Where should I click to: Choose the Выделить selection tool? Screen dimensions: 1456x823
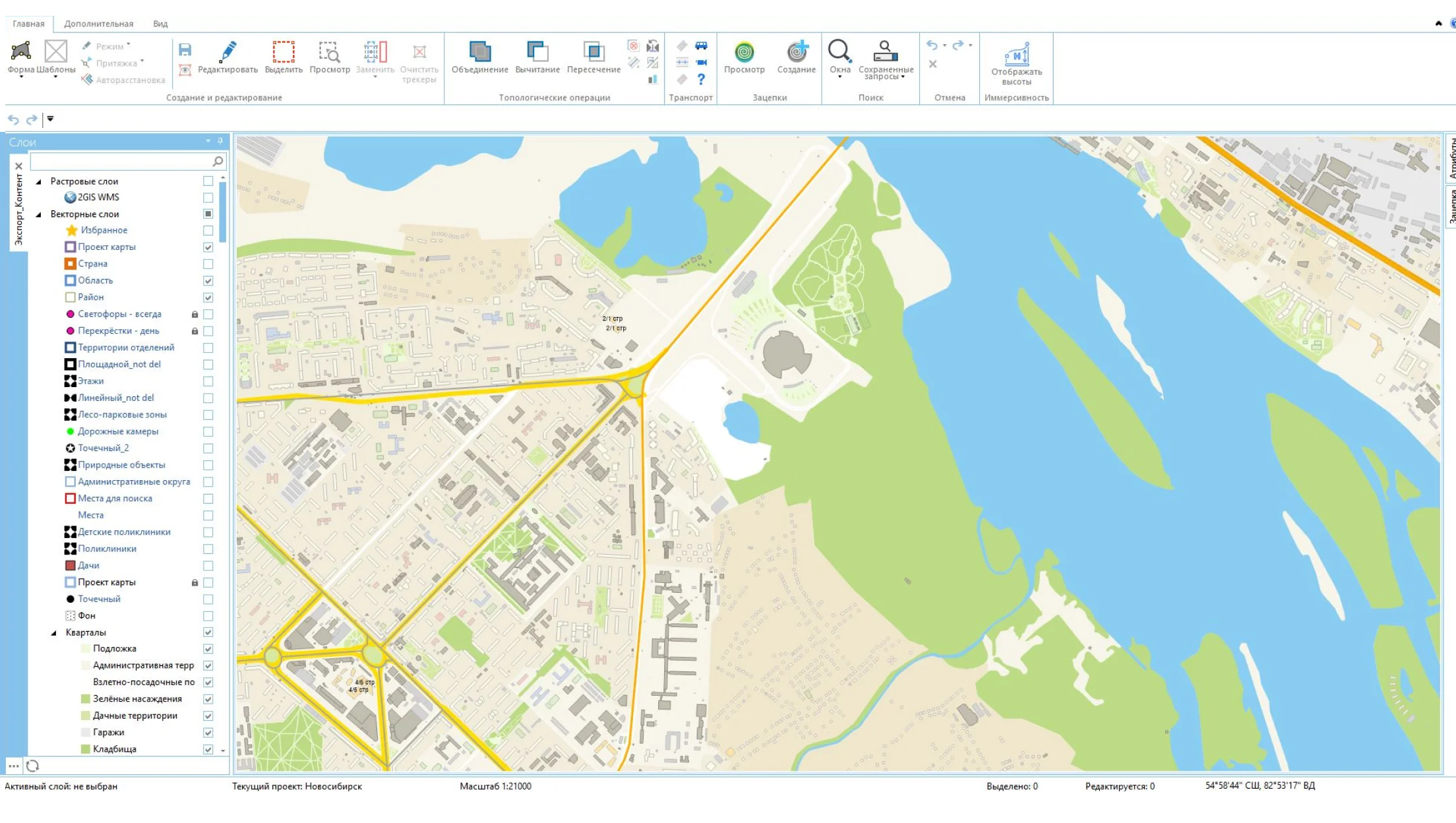point(284,57)
